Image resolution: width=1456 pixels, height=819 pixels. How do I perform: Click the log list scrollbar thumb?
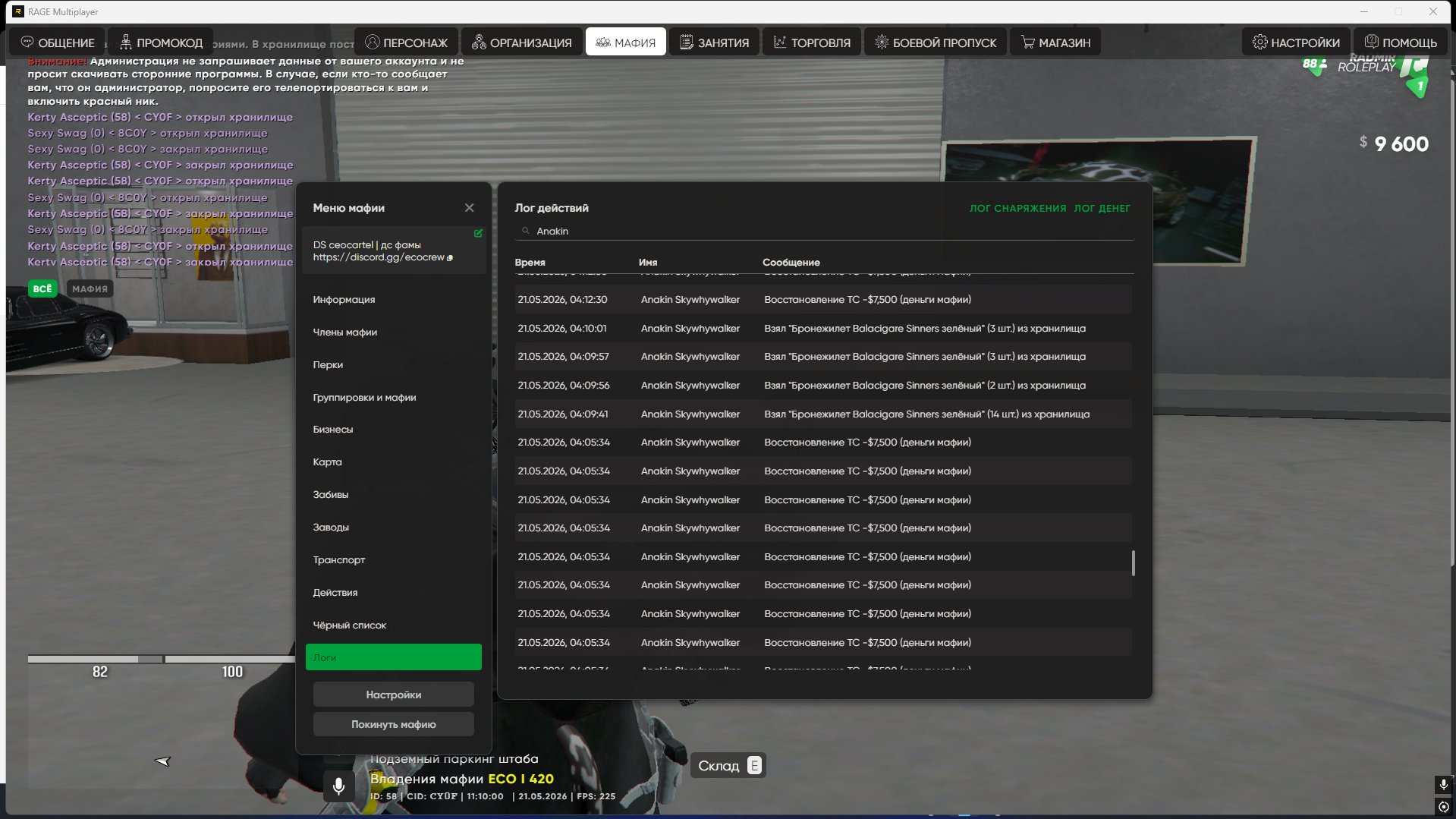tap(1133, 563)
